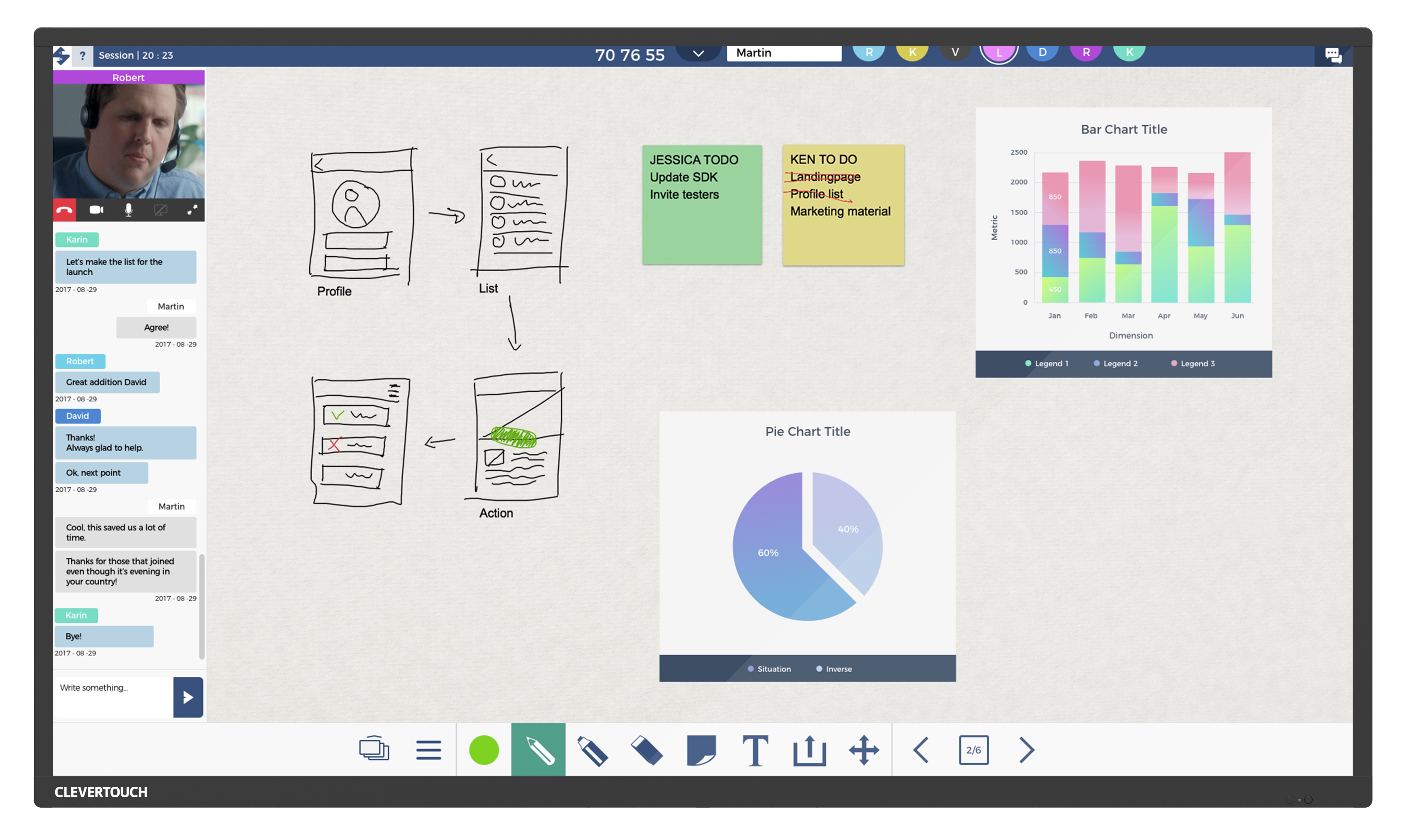Open the help question mark
The height and width of the screenshot is (840, 1409).
[83, 56]
